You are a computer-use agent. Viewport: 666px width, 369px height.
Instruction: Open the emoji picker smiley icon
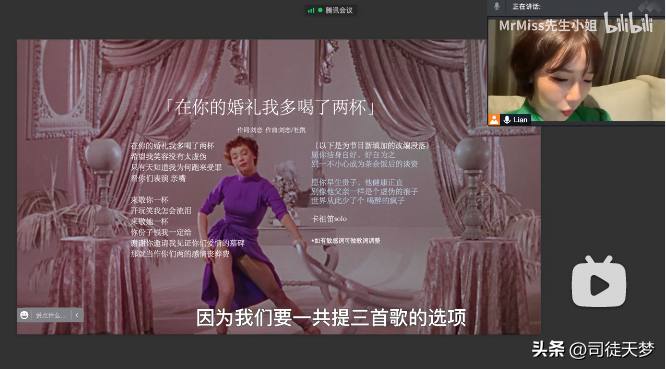(24, 315)
